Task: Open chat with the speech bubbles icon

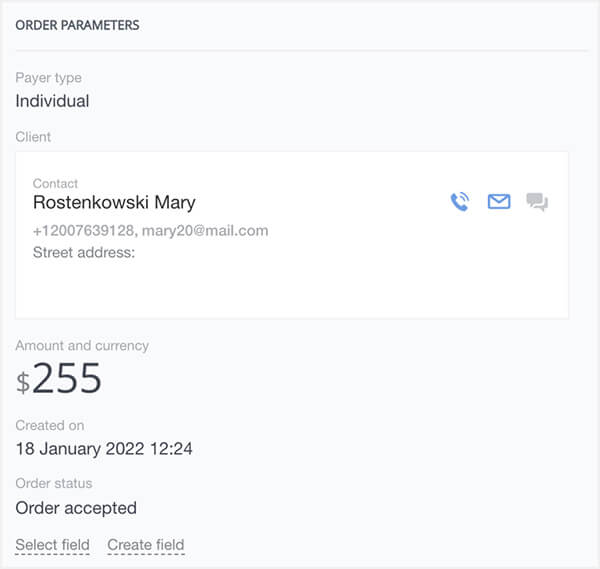Action: (x=537, y=203)
